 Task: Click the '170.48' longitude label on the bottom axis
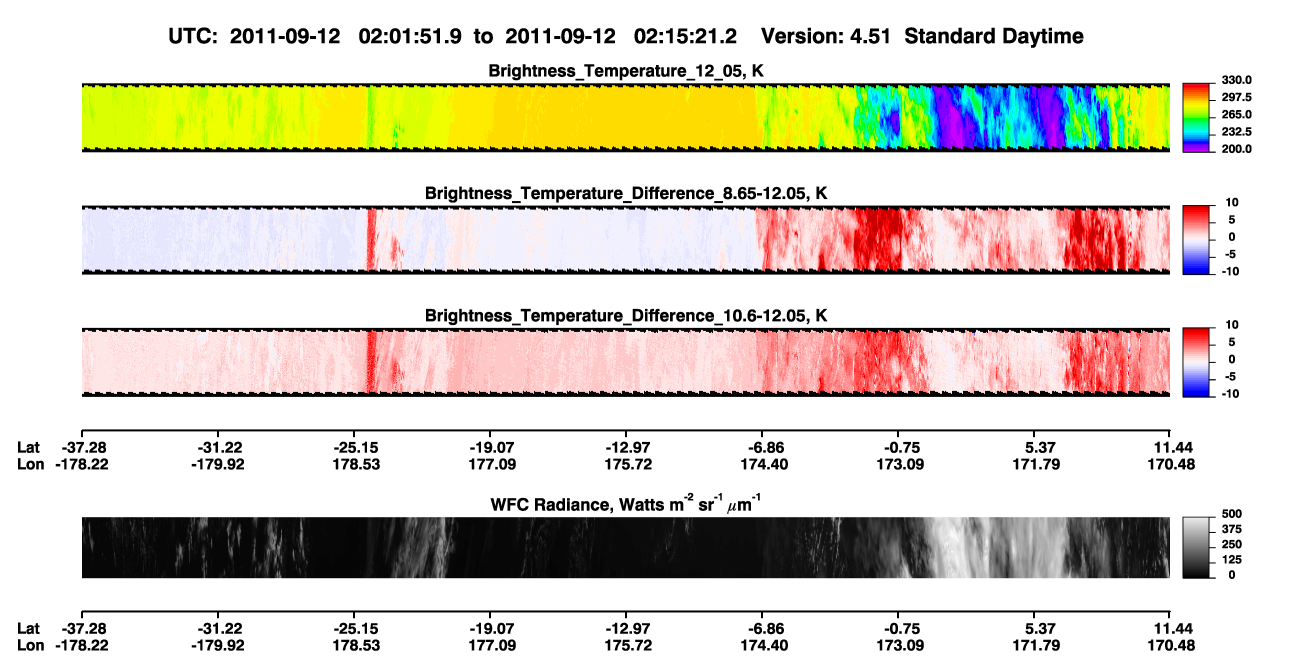(1171, 646)
